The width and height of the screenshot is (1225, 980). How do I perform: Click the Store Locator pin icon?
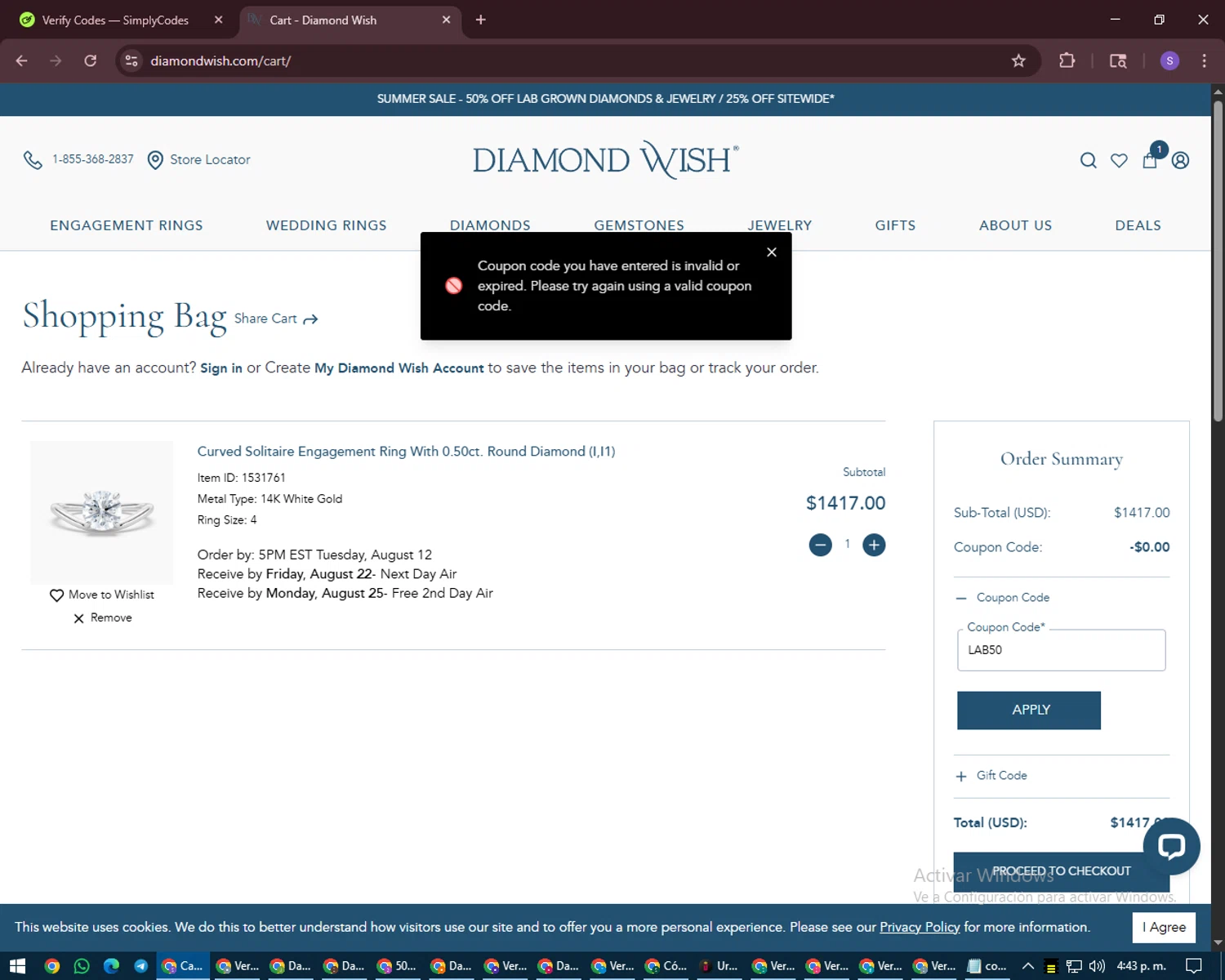(155, 160)
